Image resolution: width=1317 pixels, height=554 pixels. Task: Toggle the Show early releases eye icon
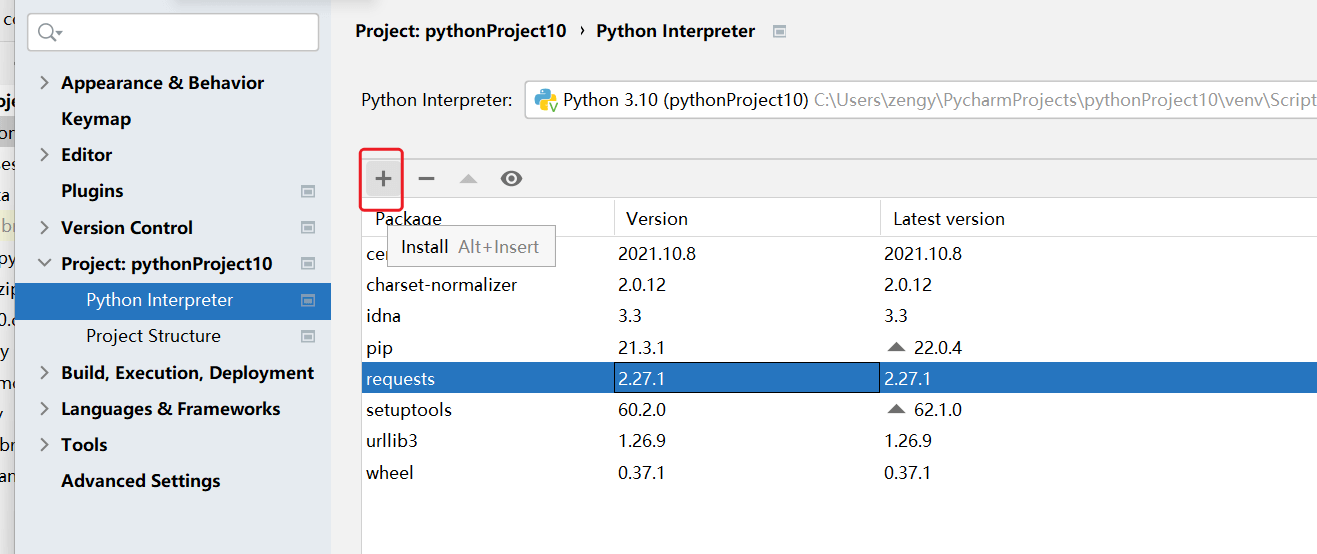tap(511, 179)
